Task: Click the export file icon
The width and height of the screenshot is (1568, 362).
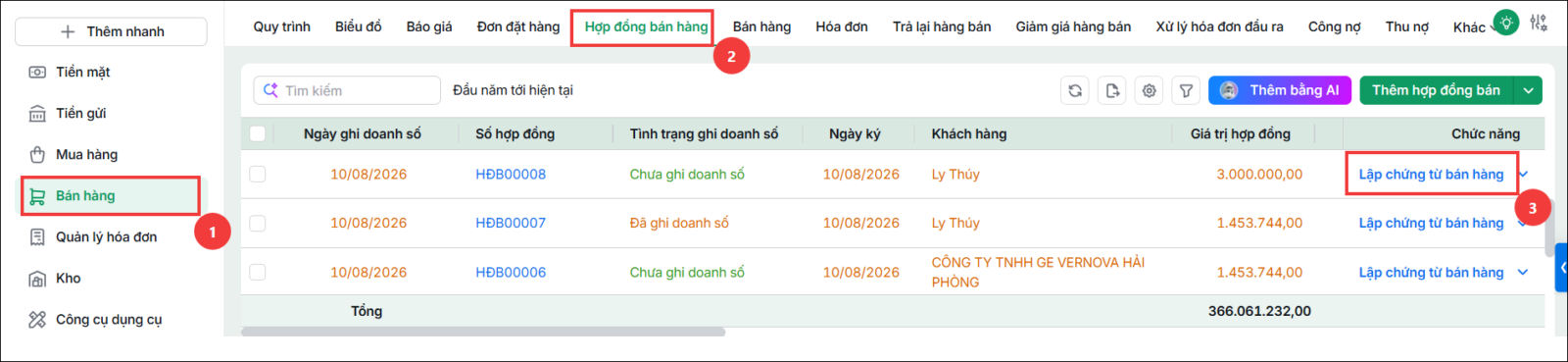Action: click(1112, 90)
